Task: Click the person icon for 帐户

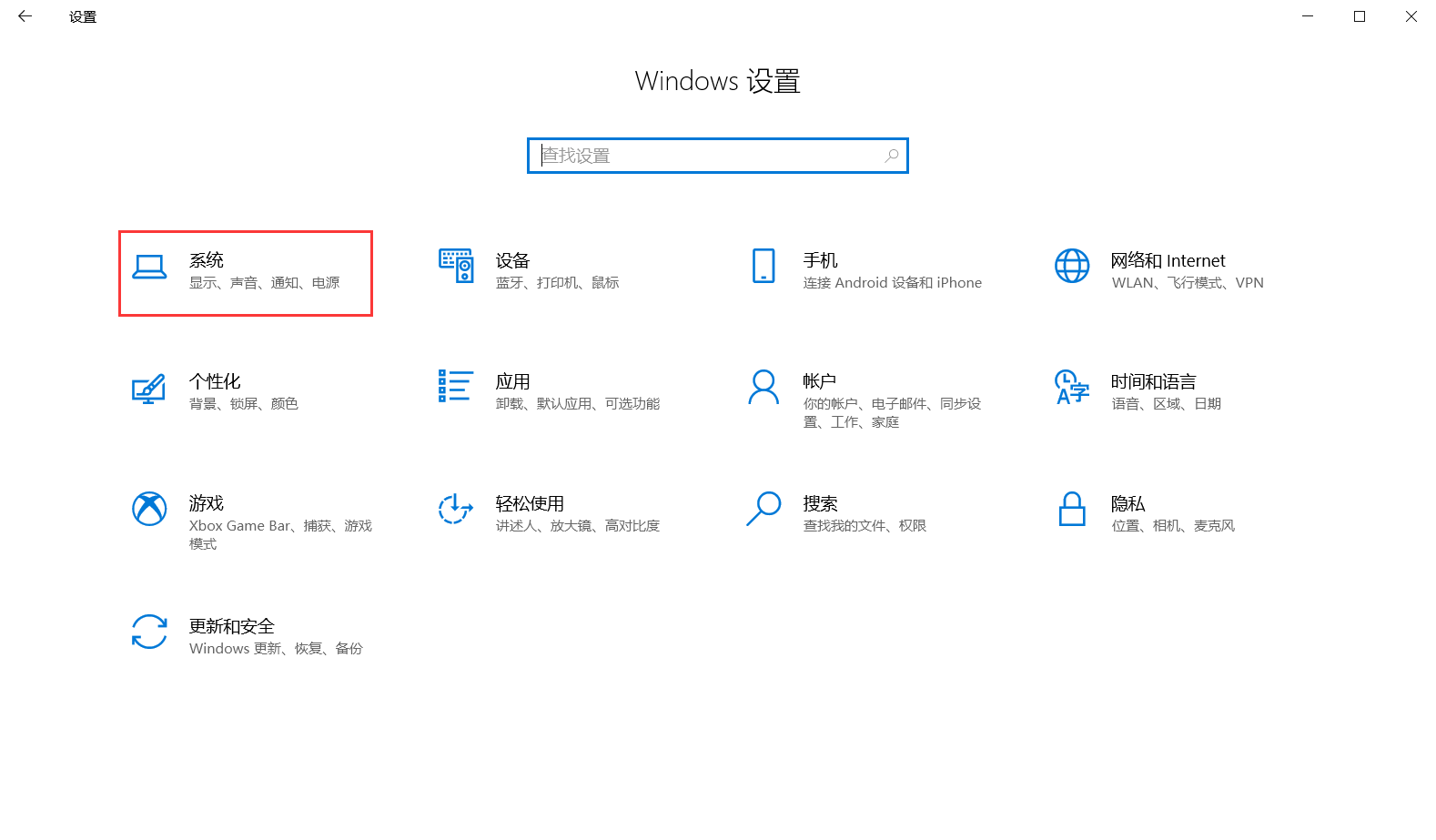Action: tap(764, 387)
